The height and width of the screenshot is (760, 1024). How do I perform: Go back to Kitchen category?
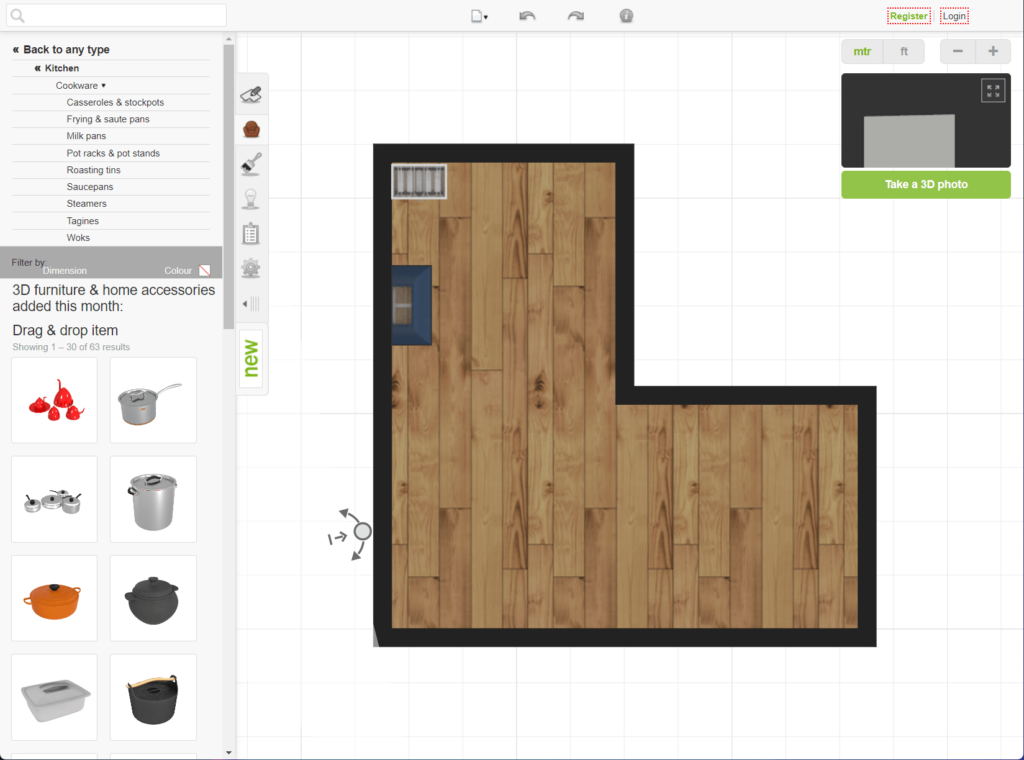pos(56,68)
